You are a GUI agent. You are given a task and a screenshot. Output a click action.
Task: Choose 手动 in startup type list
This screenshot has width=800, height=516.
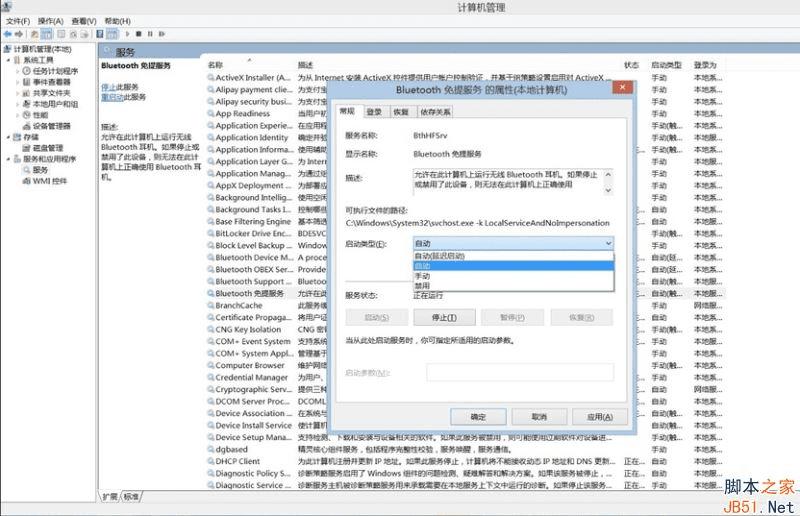513,276
